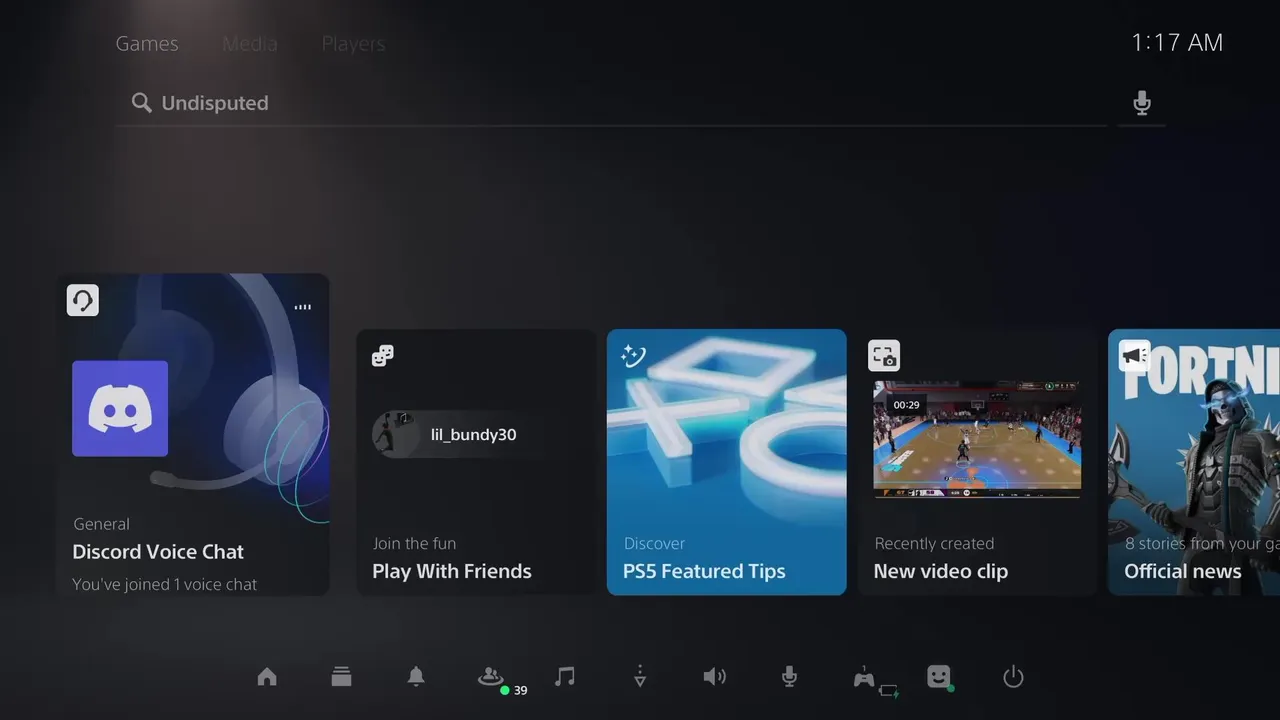Open the Switcher stack icon
The height and width of the screenshot is (720, 1280).
[342, 677]
